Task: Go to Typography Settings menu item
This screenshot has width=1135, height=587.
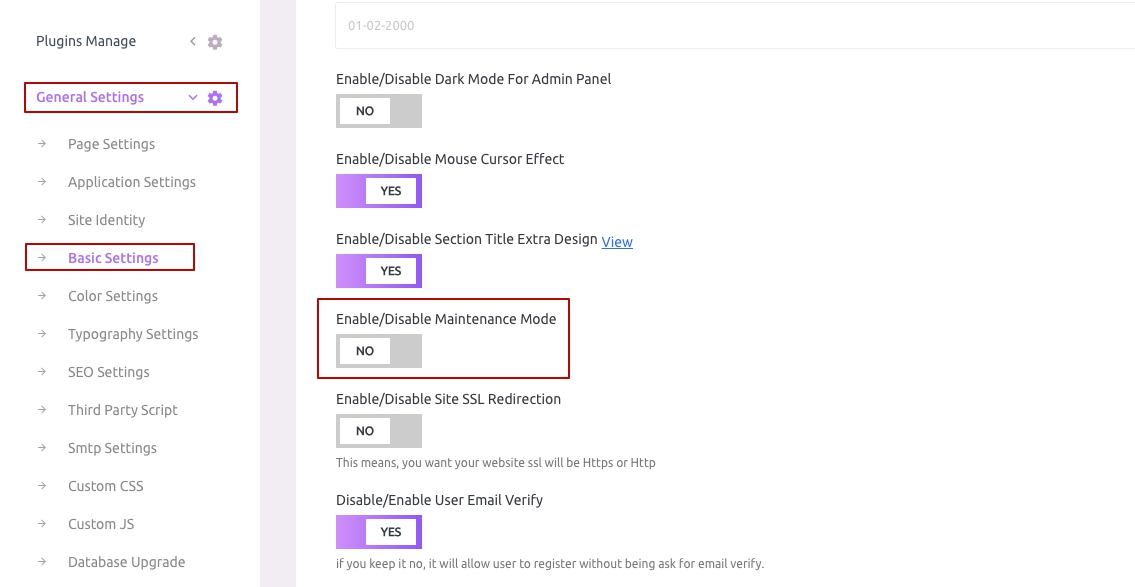Action: coord(133,334)
